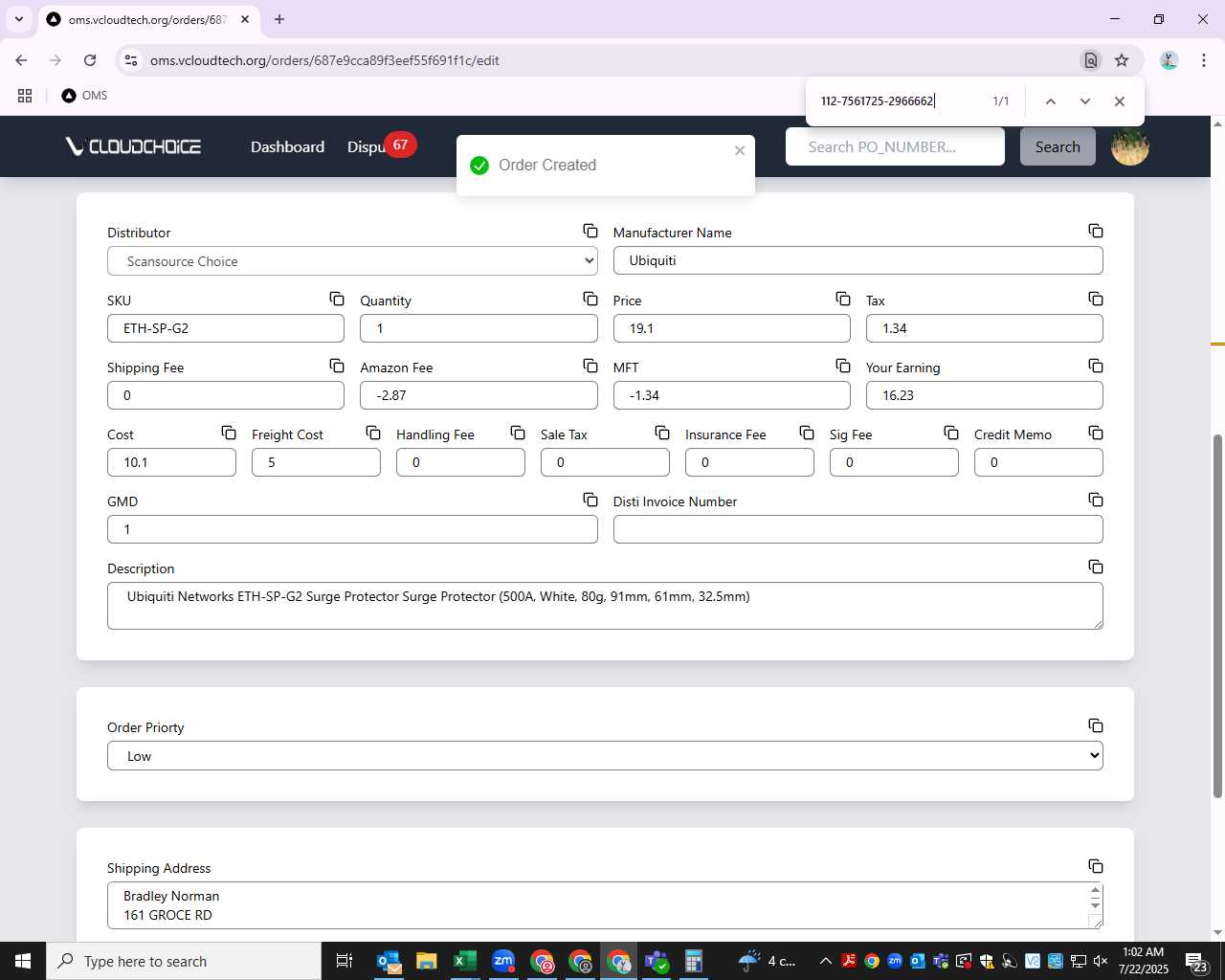The image size is (1225, 980).
Task: Copy the Amazon Fee value
Action: tap(590, 366)
